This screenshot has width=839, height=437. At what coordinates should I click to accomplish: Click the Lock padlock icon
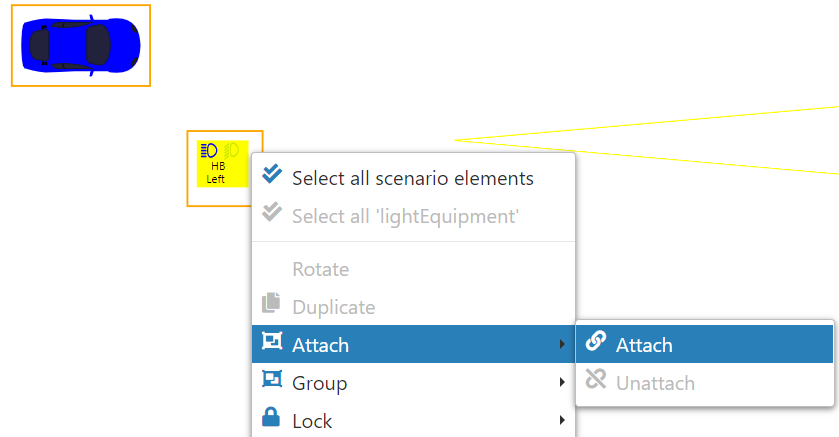pyautogui.click(x=271, y=417)
